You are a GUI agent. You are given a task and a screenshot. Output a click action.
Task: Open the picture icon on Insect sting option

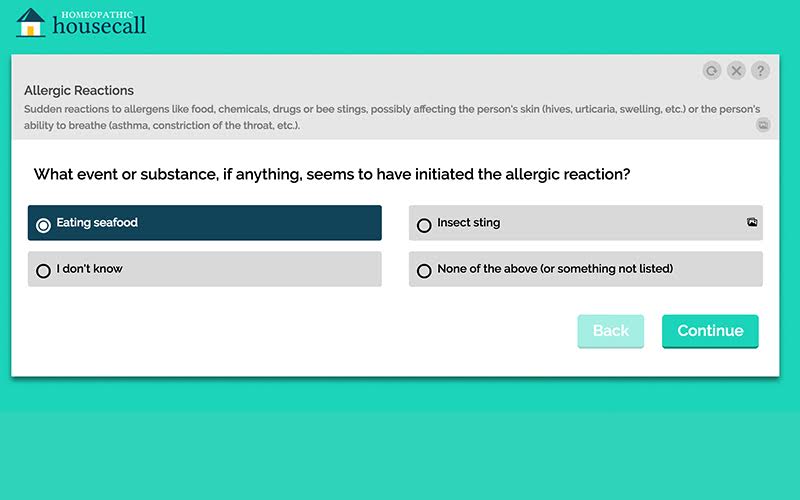point(752,222)
